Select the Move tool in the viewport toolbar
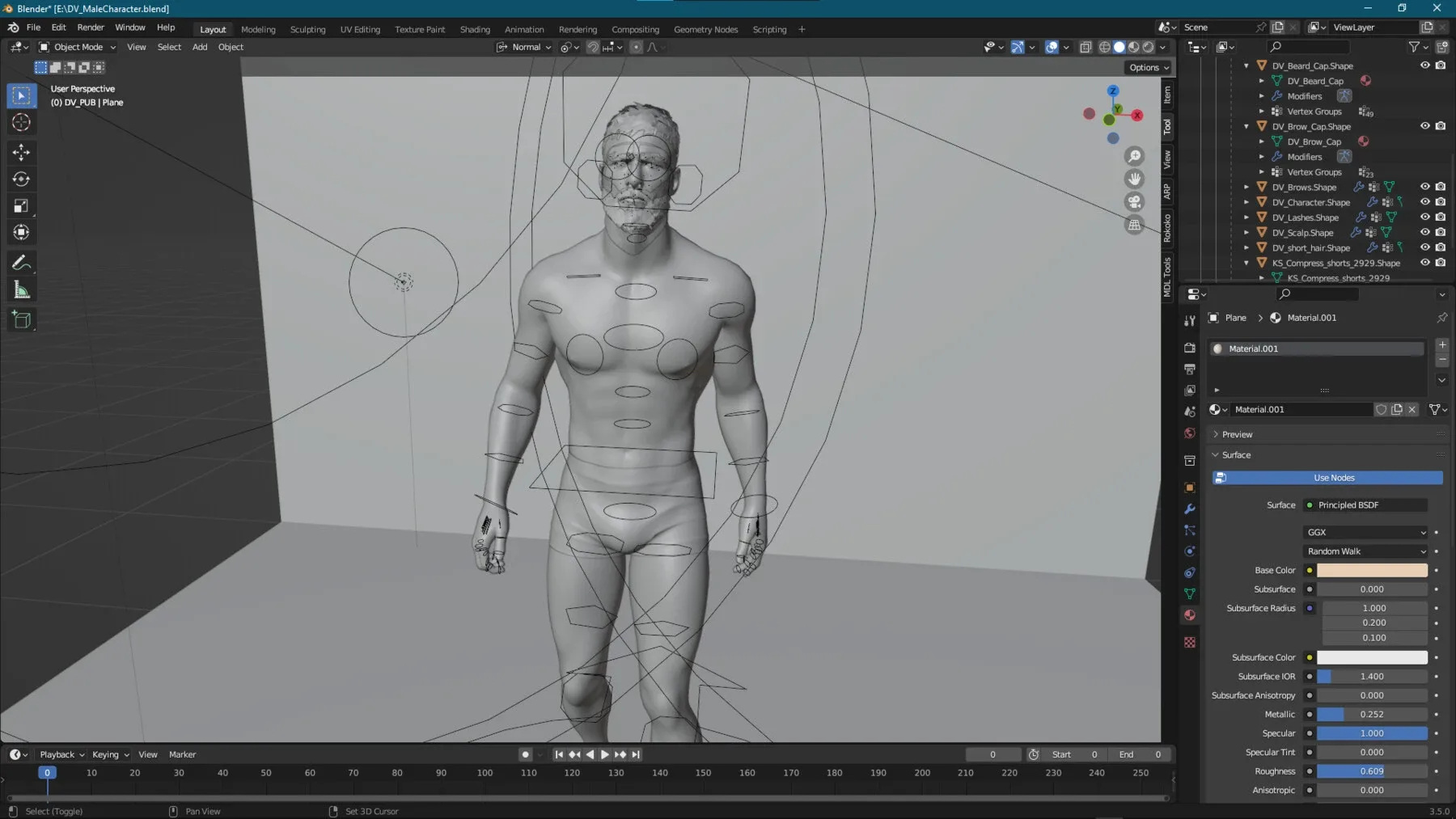1456x819 pixels. (x=21, y=152)
